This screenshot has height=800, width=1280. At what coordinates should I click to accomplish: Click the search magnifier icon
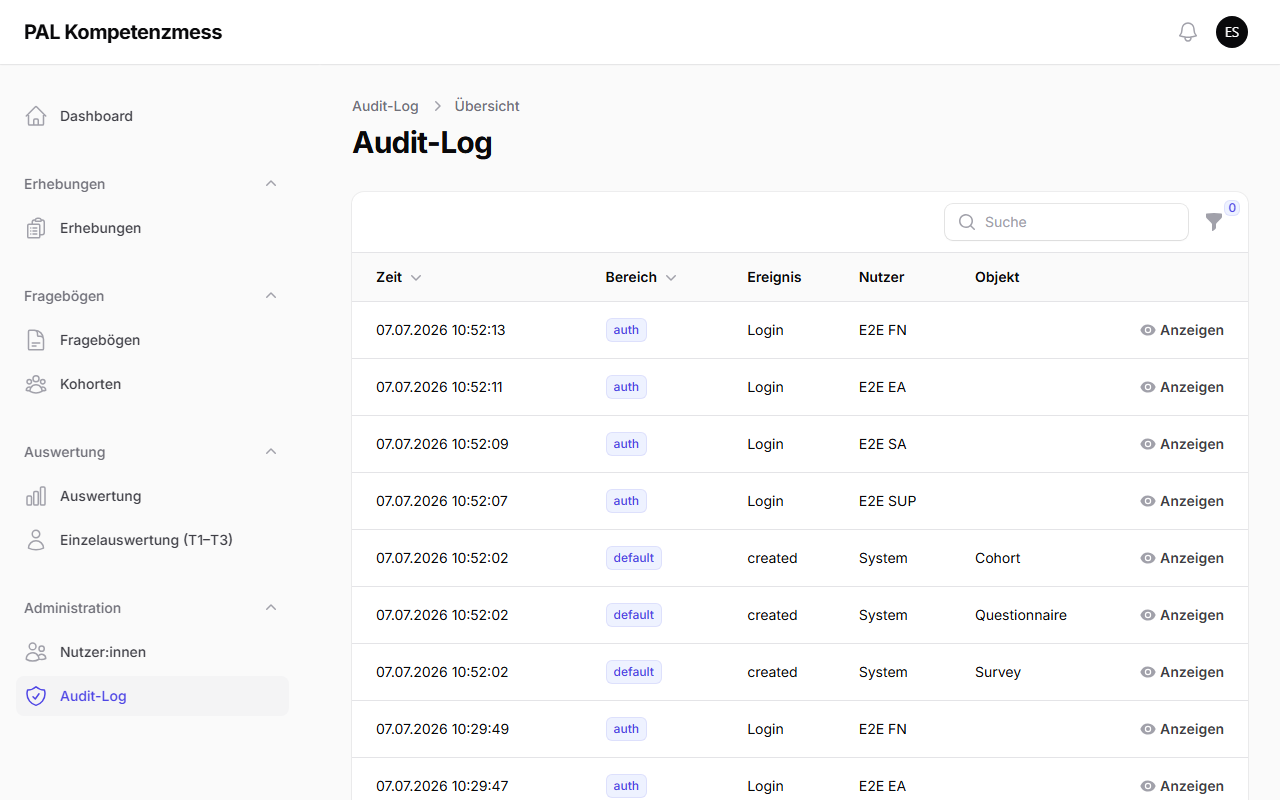pos(966,222)
